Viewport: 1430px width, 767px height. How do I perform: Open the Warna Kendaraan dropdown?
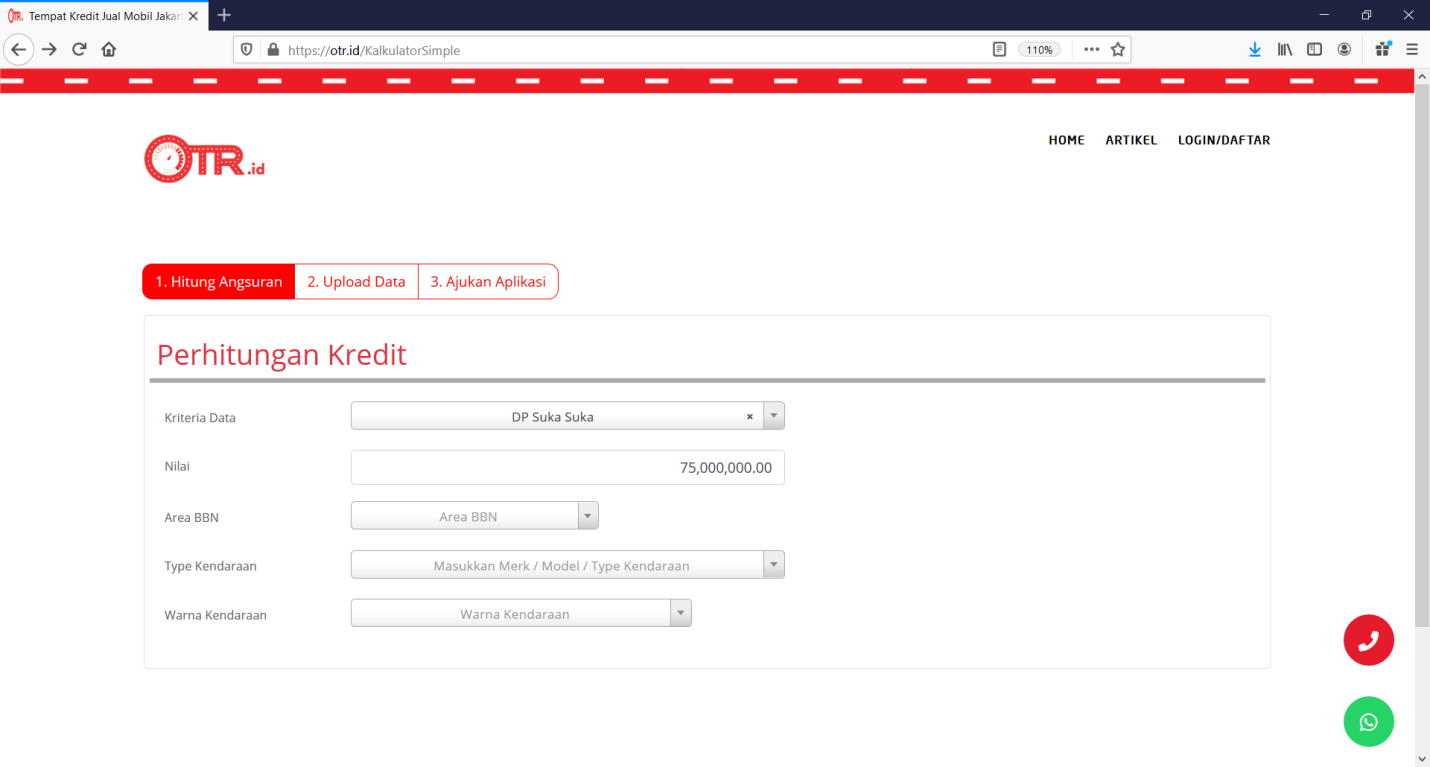(680, 613)
